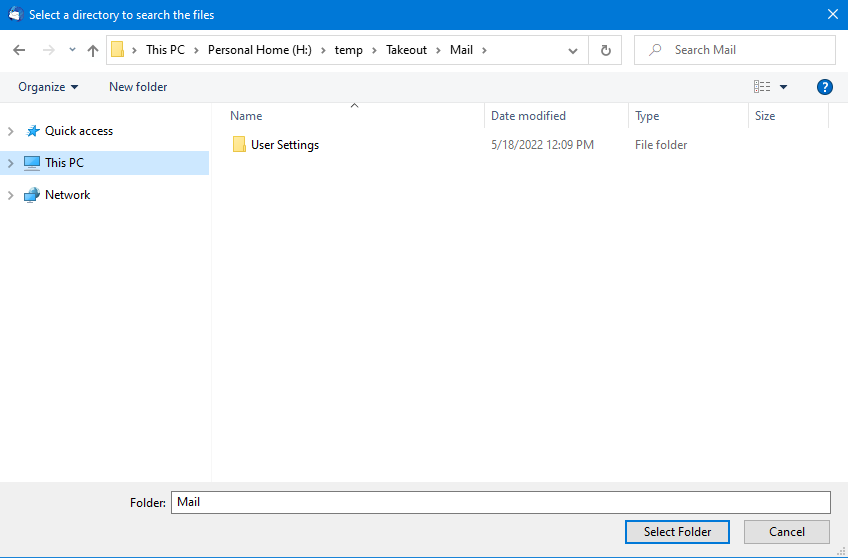
Task: Open the Help question mark icon
Action: [825, 87]
